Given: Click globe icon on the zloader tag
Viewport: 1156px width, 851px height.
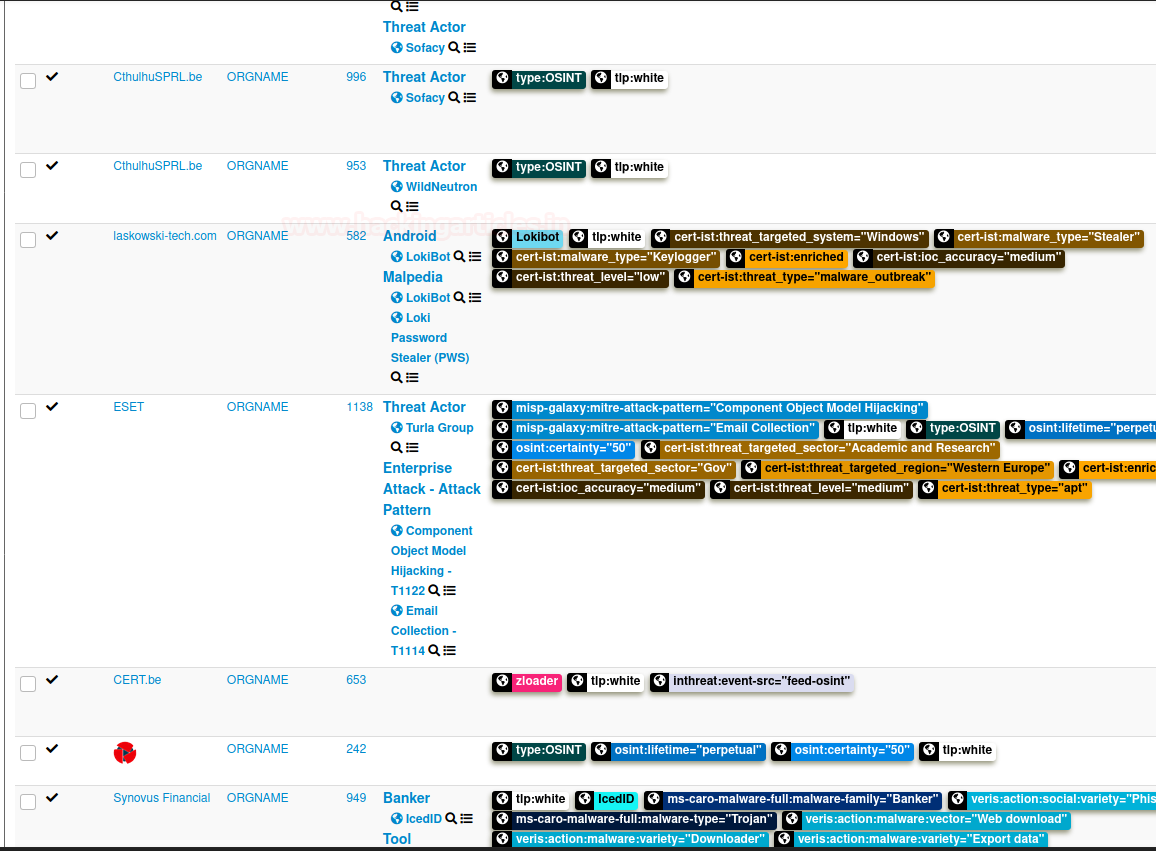Looking at the screenshot, I should coord(502,681).
